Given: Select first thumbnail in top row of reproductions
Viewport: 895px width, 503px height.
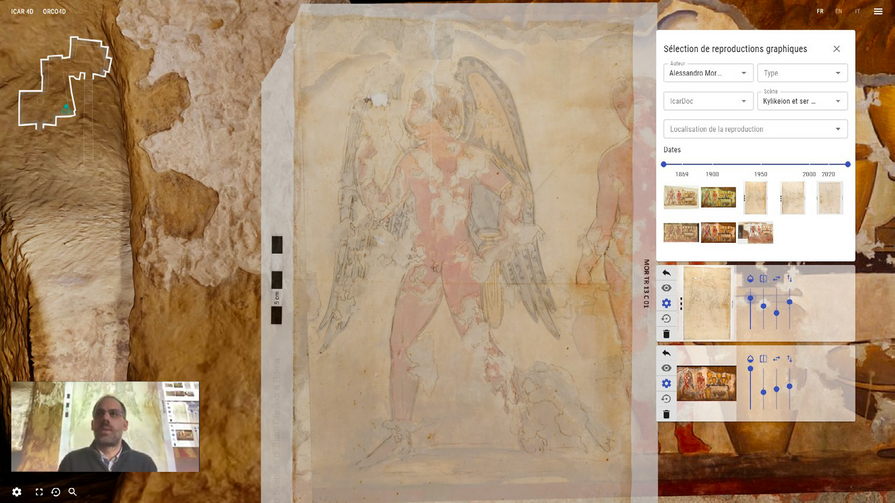Looking at the screenshot, I should tap(681, 198).
